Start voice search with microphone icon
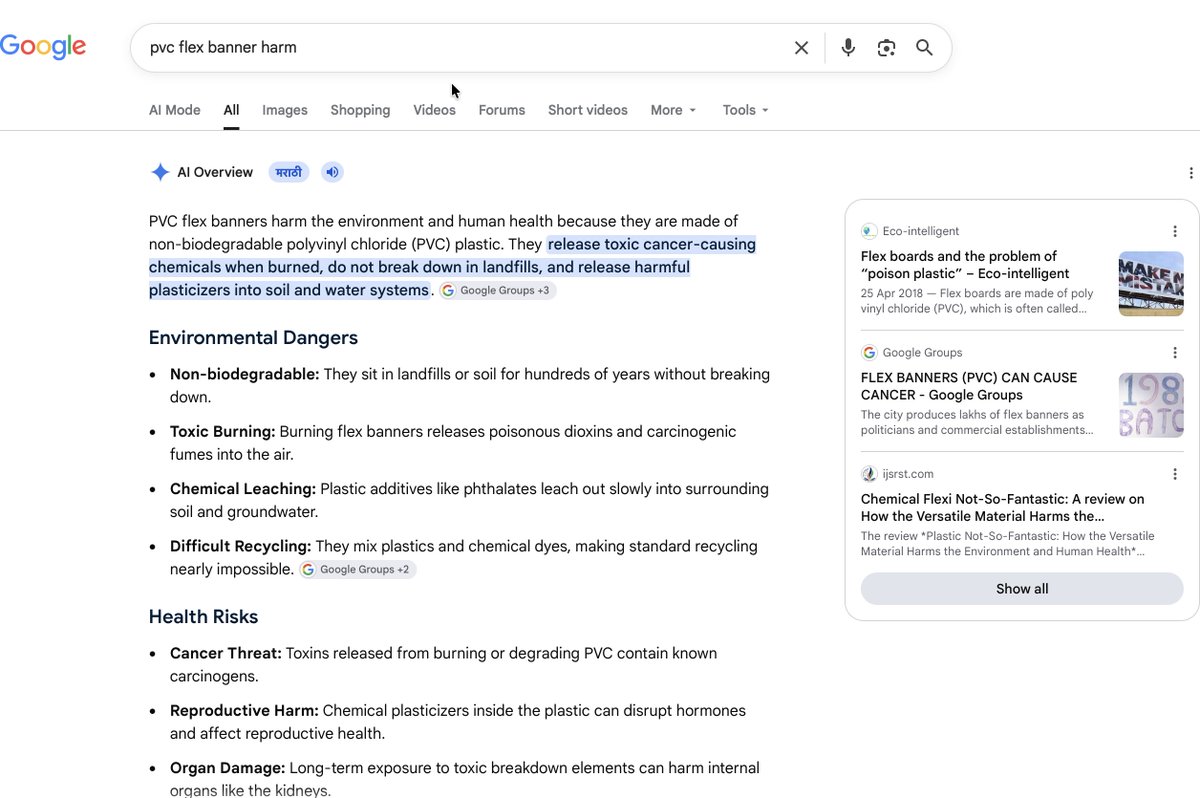 848,48
